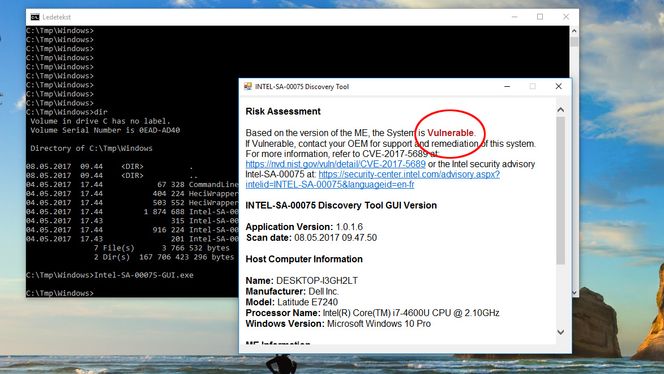The height and width of the screenshot is (374, 664).
Task: Click the Manufacturer Dell Inc. line
Action: [x=292, y=291]
